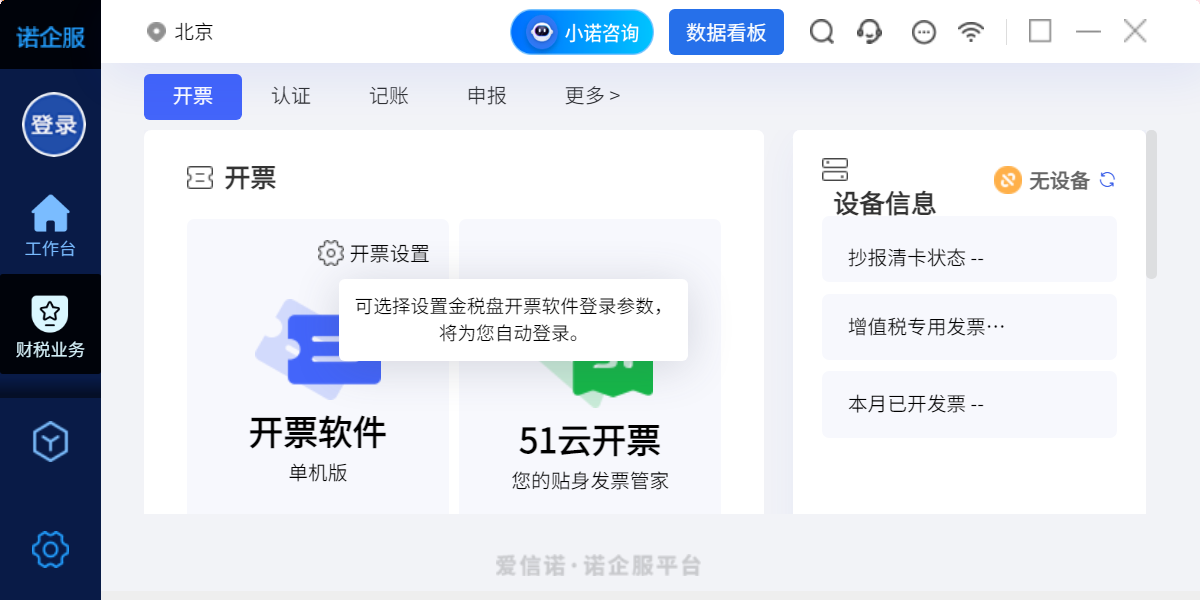
Task: Refresh device status next to 无设备
Action: [x=1106, y=180]
